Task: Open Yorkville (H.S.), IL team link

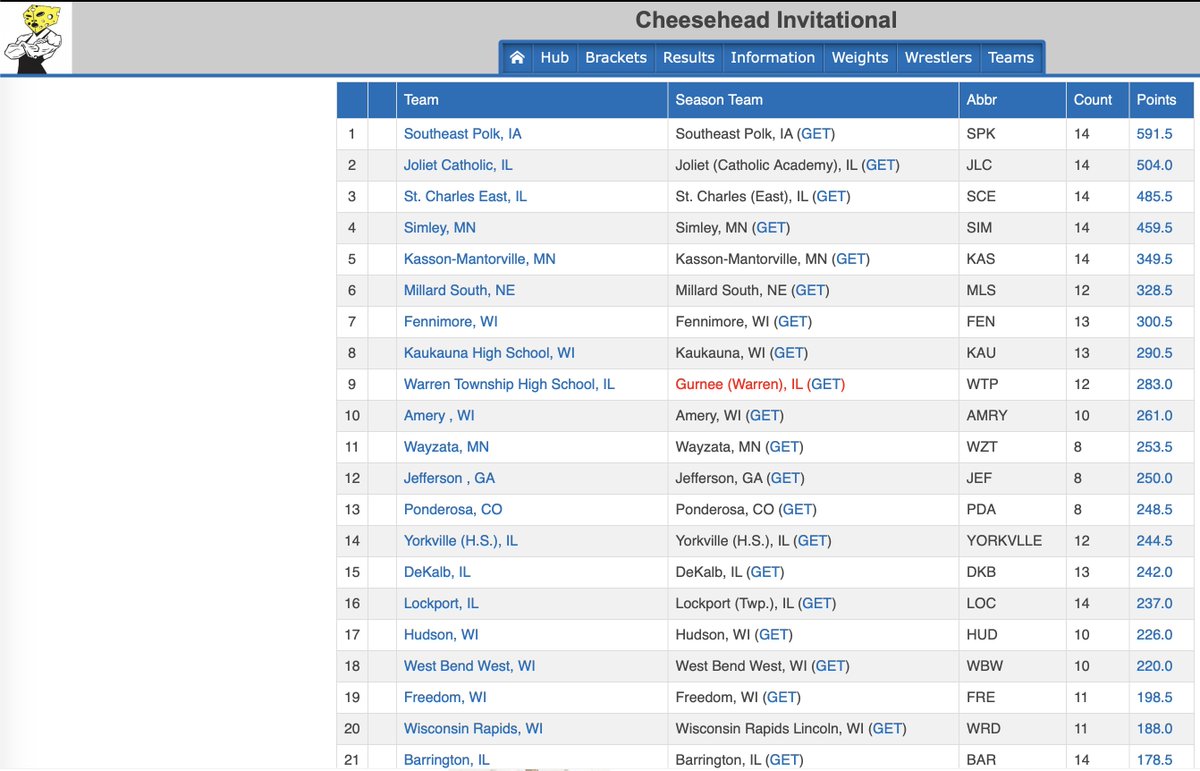Action: 461,541
